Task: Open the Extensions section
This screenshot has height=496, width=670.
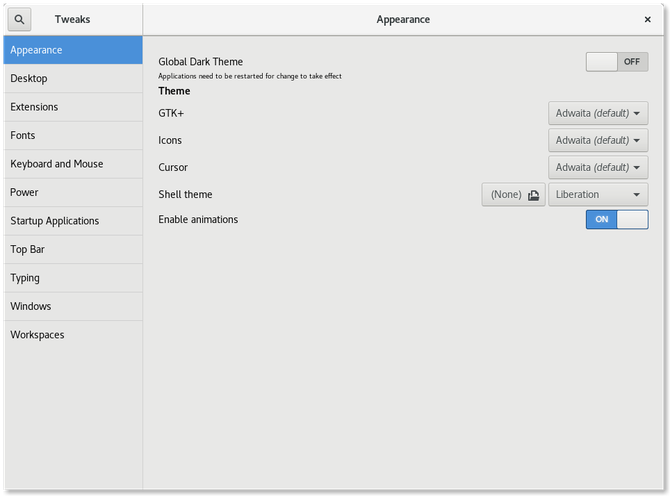Action: click(73, 107)
